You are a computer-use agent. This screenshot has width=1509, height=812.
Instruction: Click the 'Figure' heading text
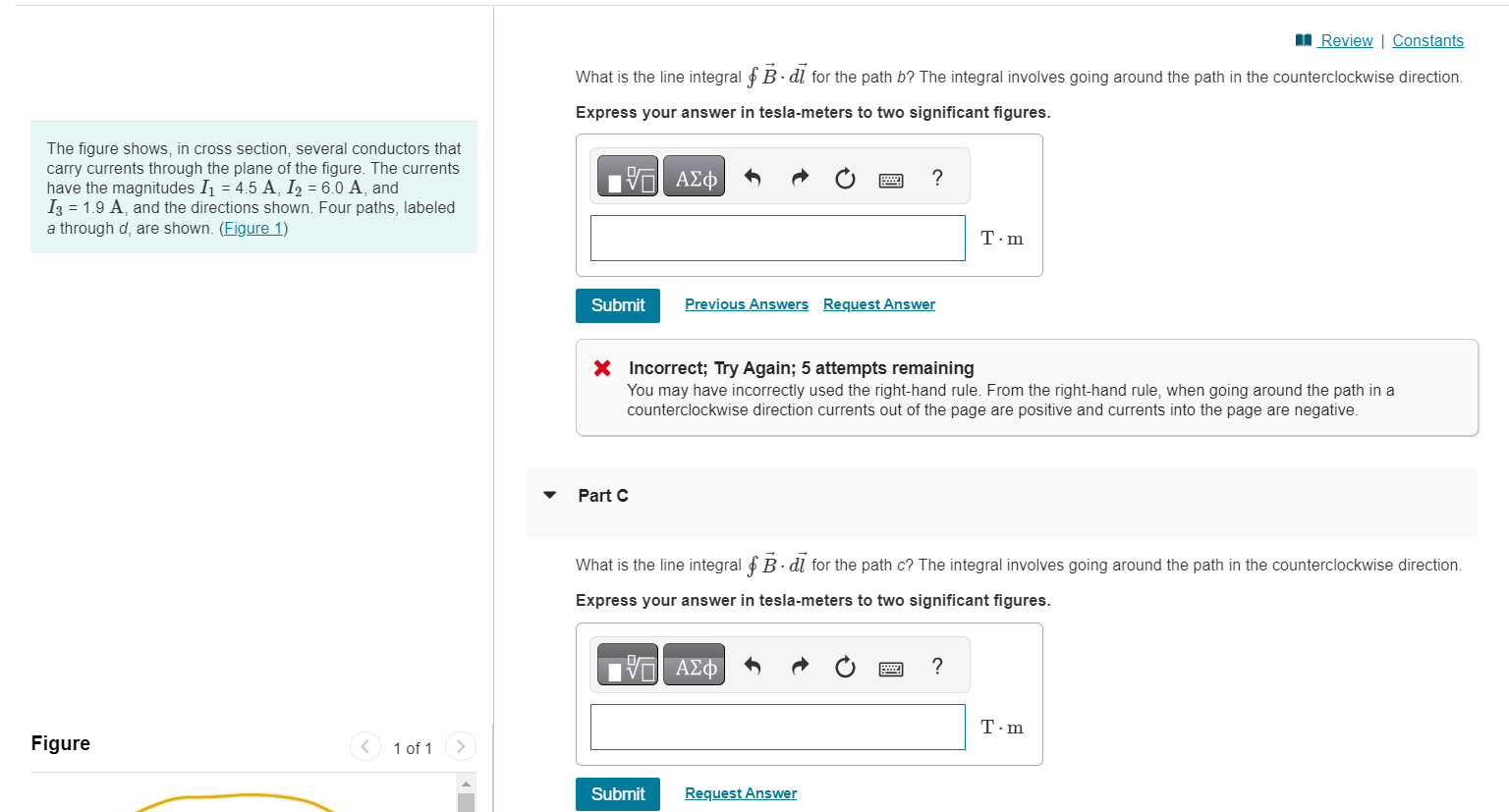point(61,743)
